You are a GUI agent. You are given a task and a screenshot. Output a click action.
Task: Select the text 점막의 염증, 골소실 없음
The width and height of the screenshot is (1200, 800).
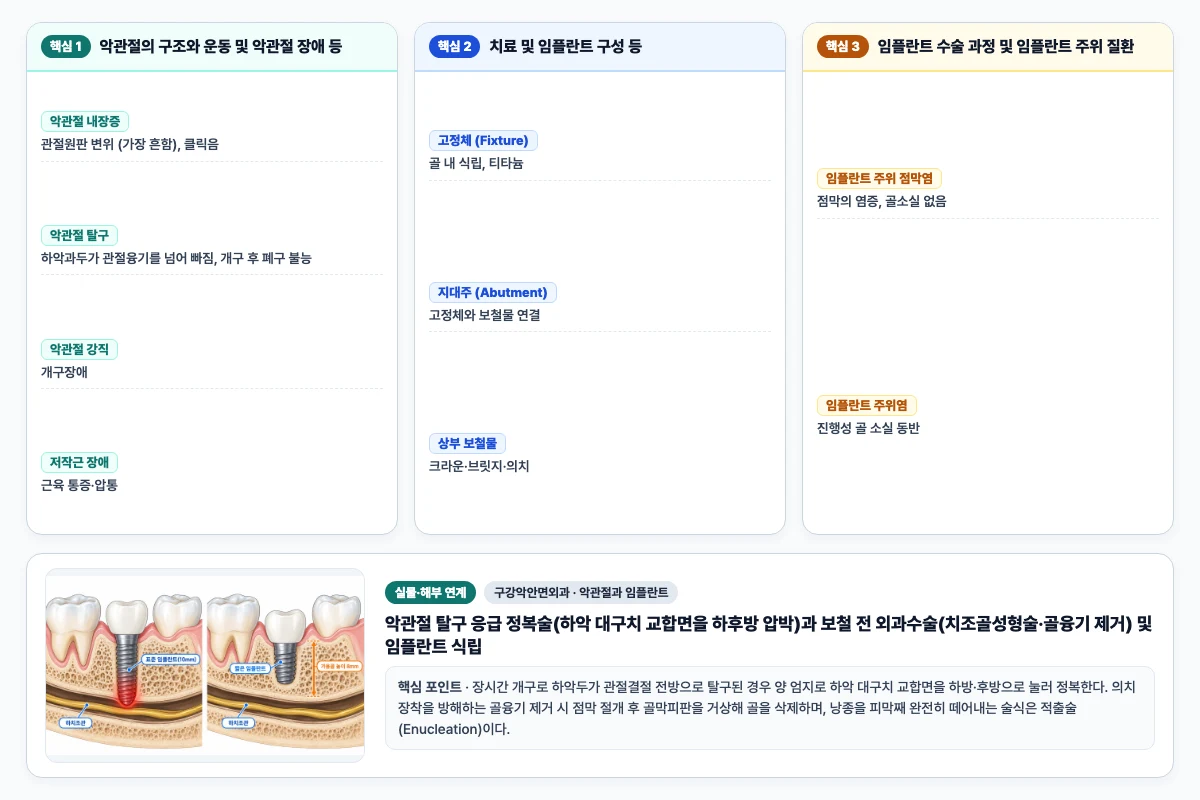click(x=882, y=201)
